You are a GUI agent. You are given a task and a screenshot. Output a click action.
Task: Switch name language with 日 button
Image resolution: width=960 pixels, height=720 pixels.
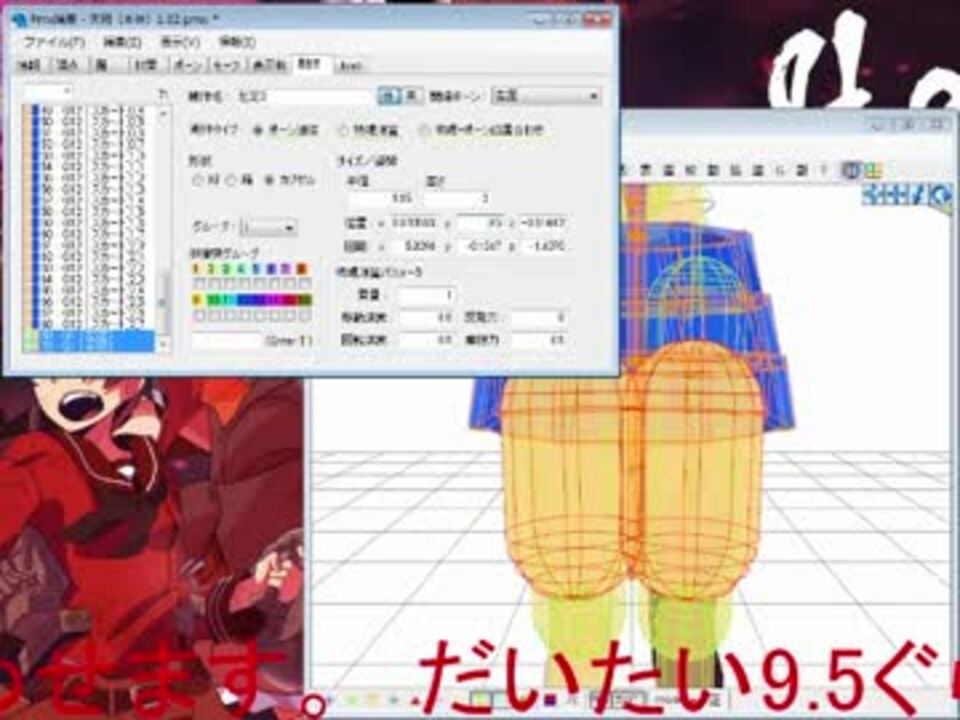click(389, 96)
